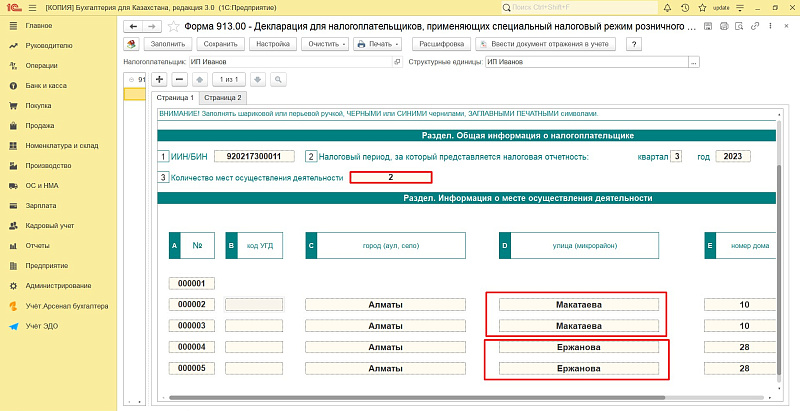Click the remove page minus icon

coord(179,78)
